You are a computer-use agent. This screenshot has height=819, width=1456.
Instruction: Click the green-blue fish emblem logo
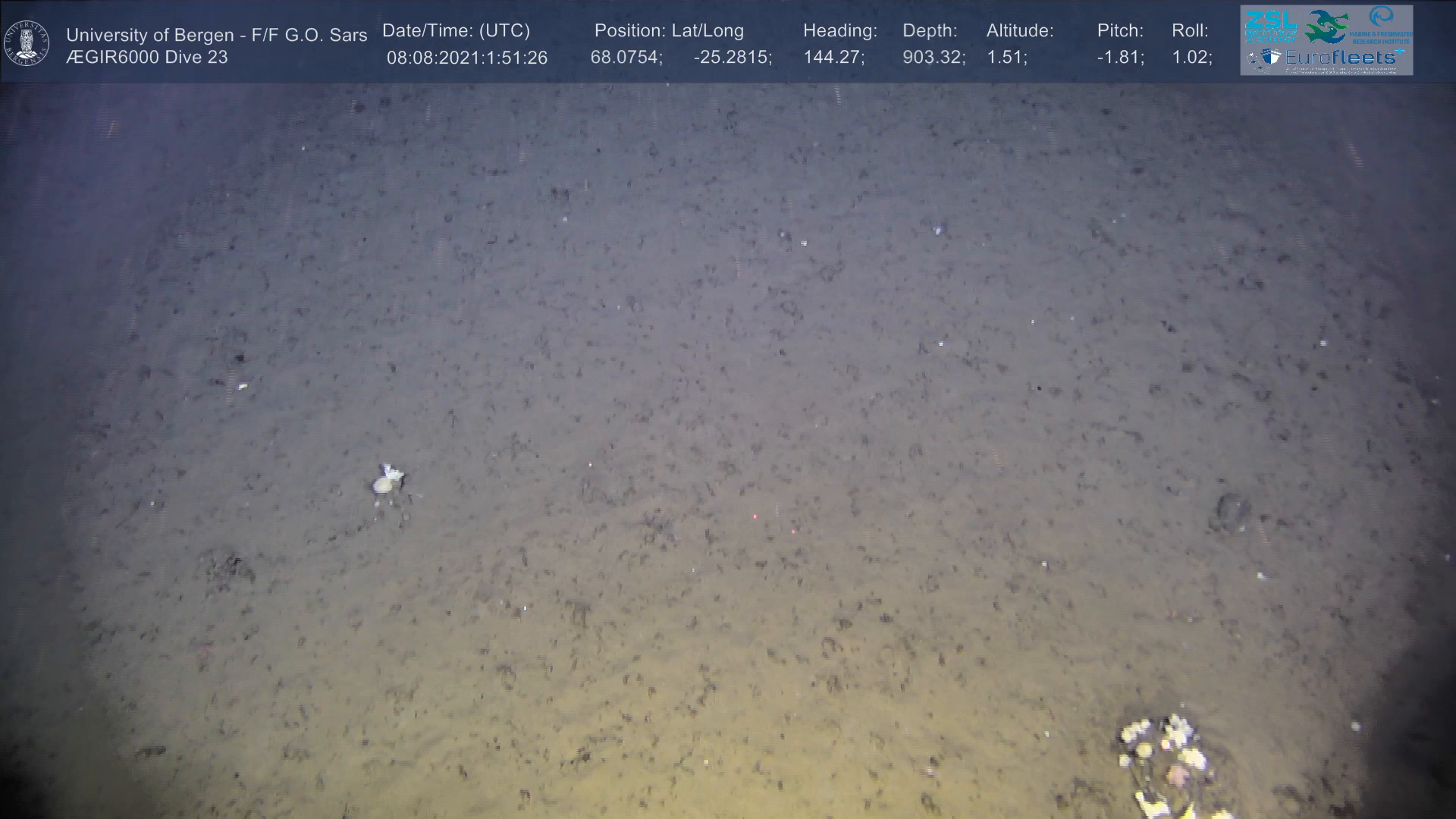tap(1326, 26)
